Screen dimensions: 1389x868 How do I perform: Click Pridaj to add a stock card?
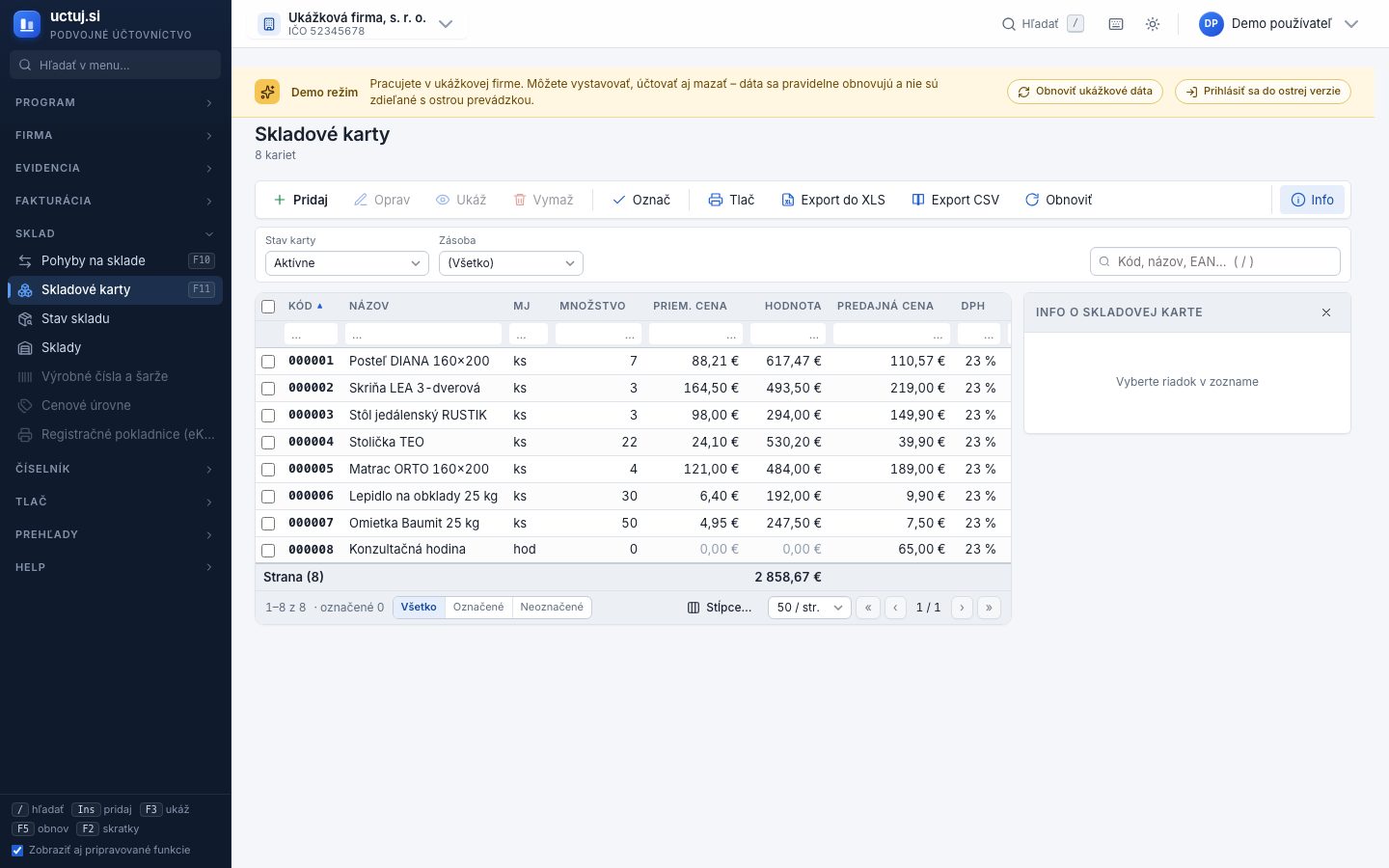tap(301, 200)
